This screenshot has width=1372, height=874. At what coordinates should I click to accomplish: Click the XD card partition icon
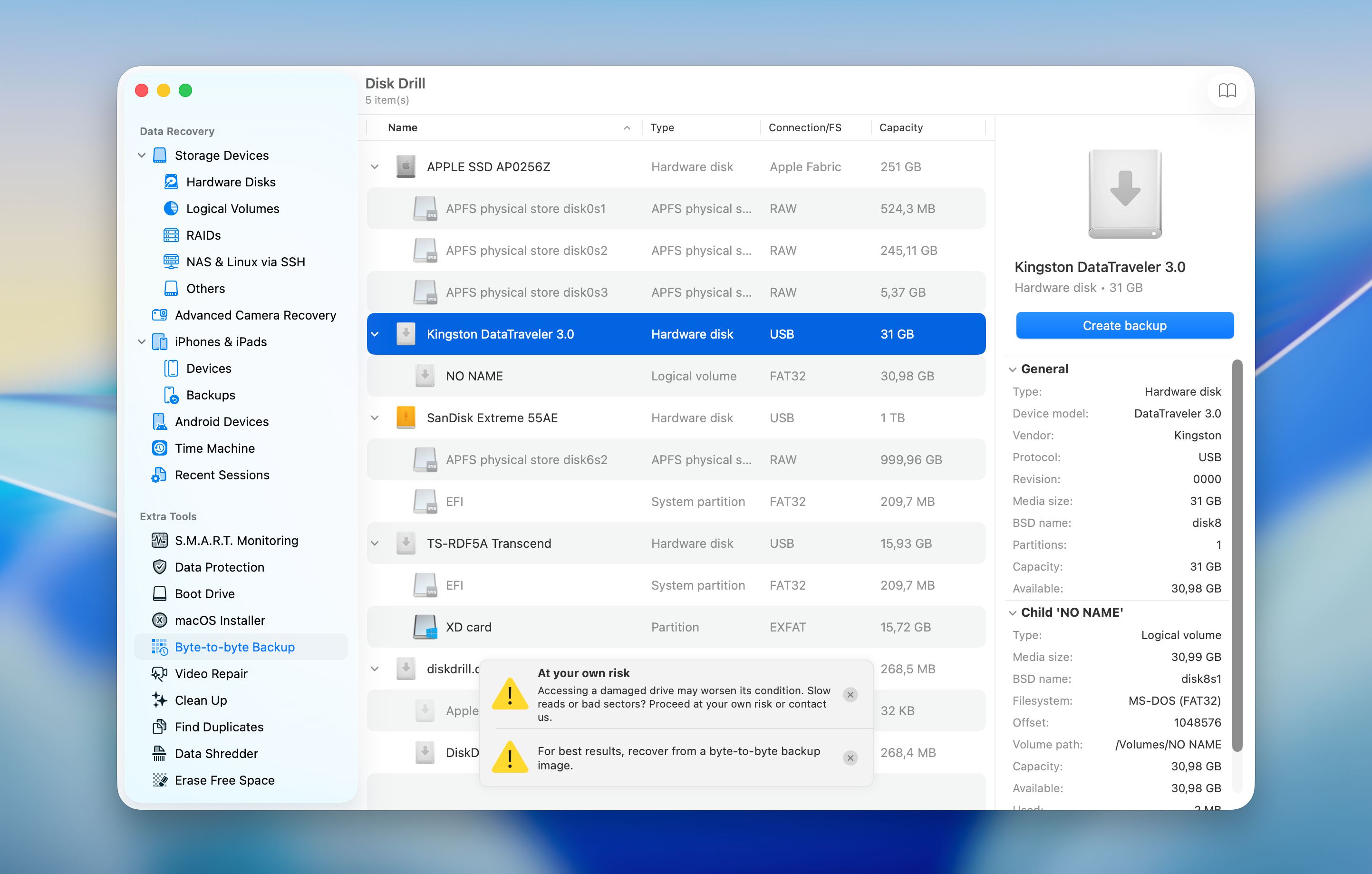point(425,627)
